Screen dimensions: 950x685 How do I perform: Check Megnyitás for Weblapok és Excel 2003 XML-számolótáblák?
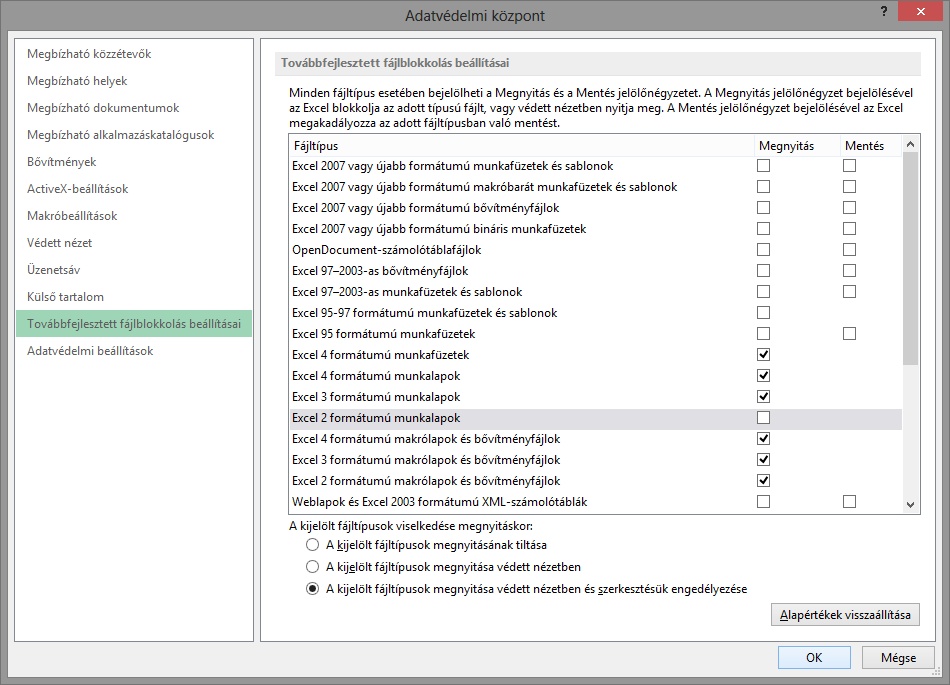pos(763,501)
